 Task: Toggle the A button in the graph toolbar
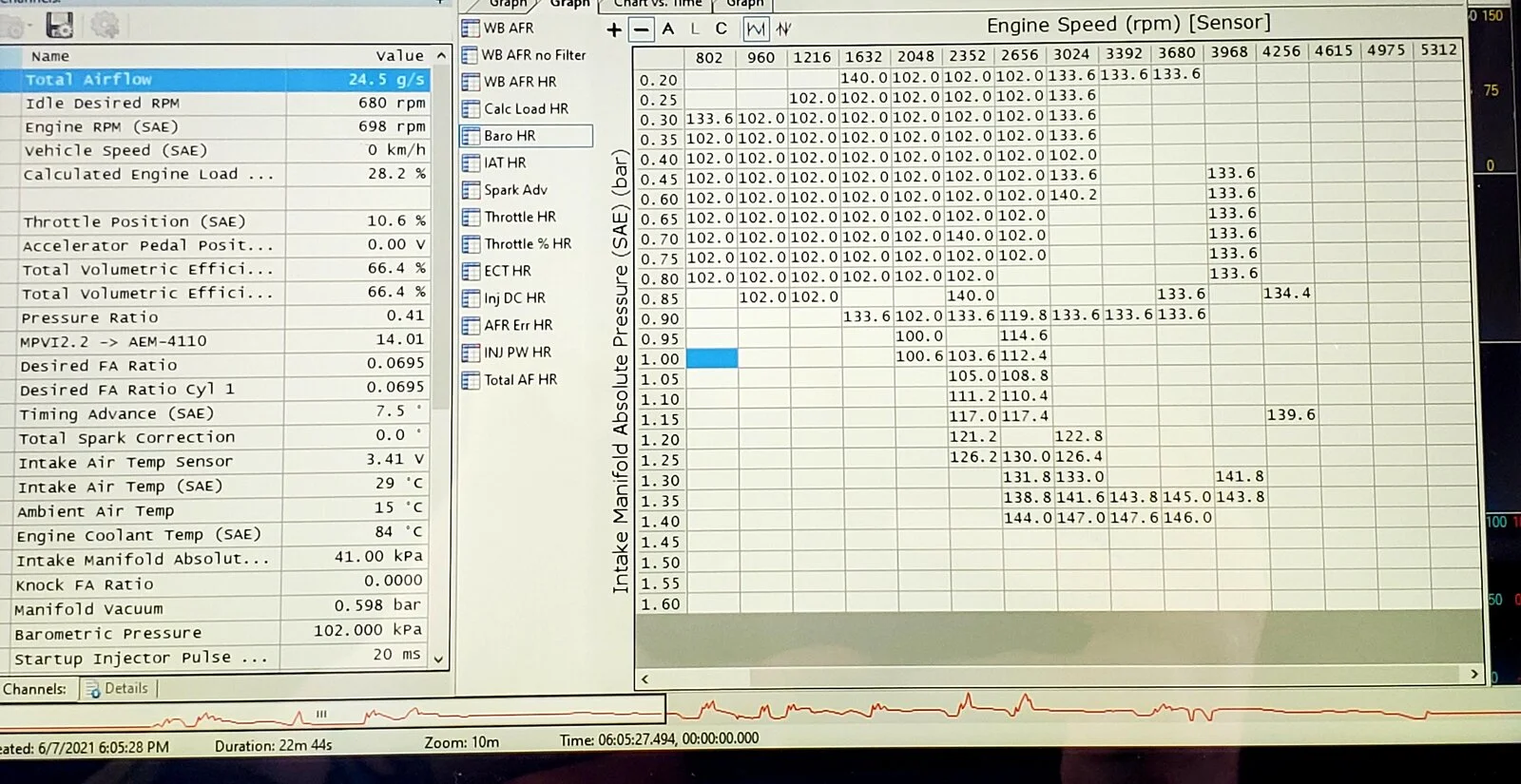click(668, 29)
